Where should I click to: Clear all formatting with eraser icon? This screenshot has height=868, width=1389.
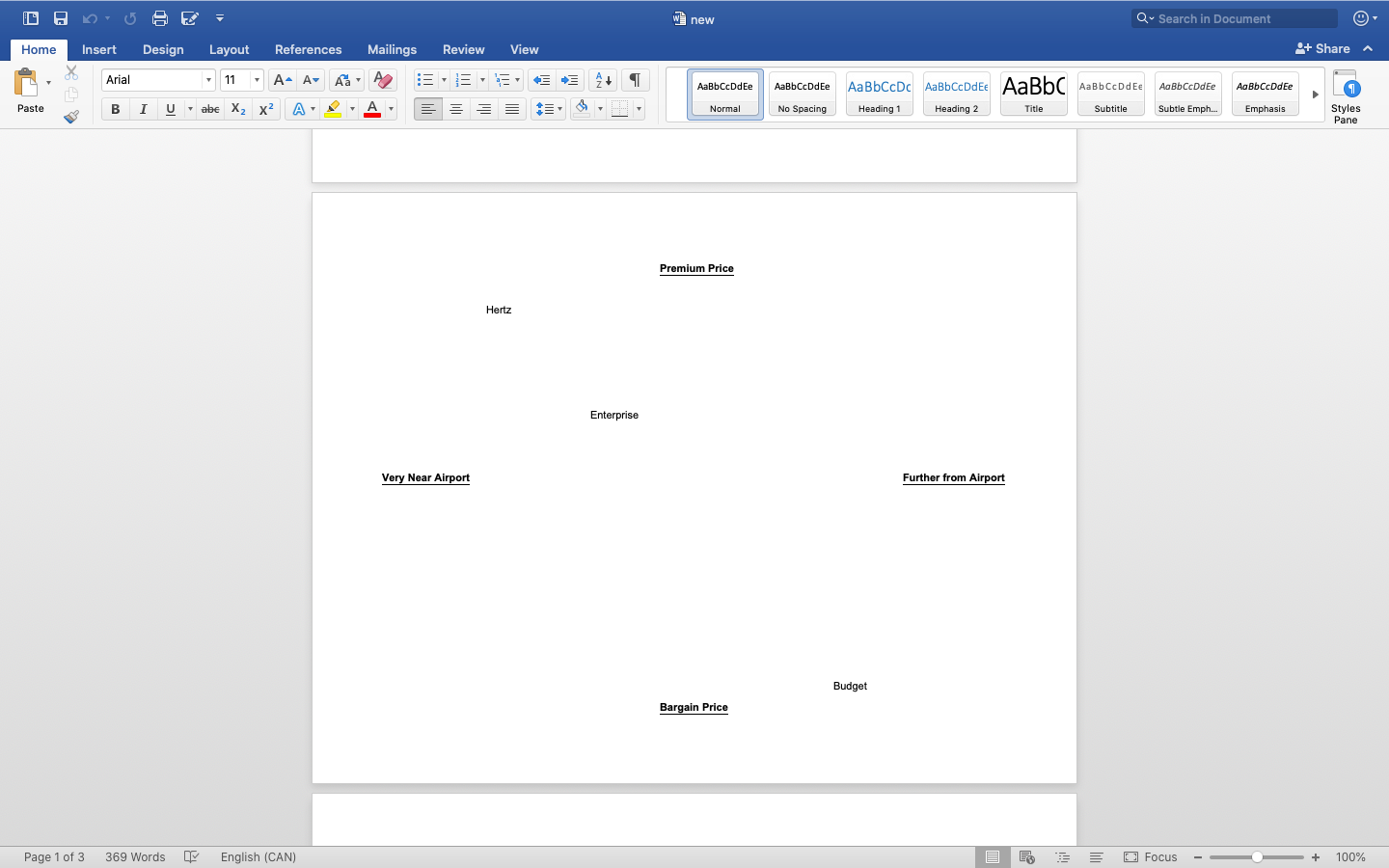pos(383,80)
